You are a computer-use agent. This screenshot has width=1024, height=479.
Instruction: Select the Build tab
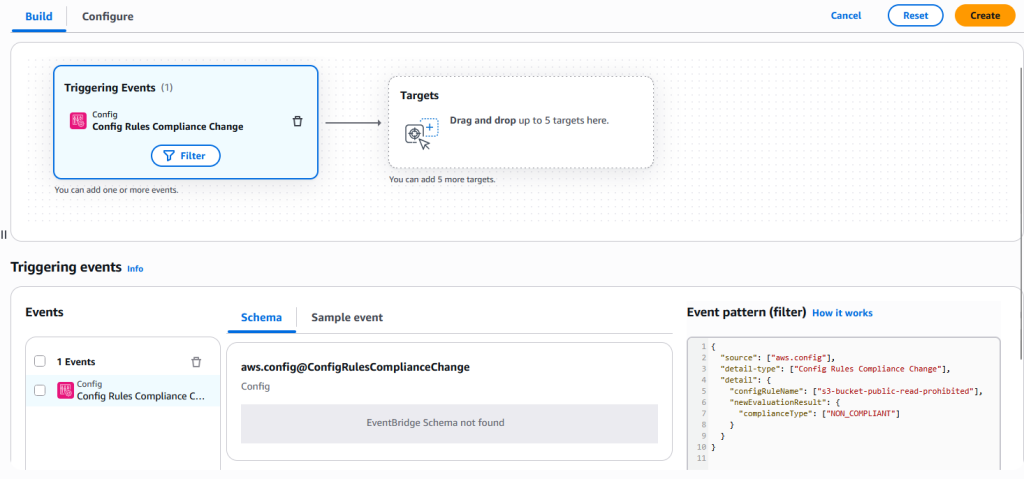[39, 16]
